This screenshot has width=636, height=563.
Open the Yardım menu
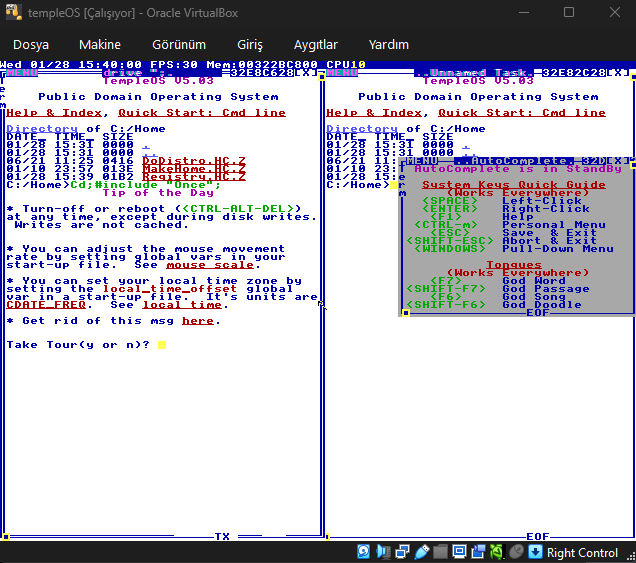tap(389, 44)
